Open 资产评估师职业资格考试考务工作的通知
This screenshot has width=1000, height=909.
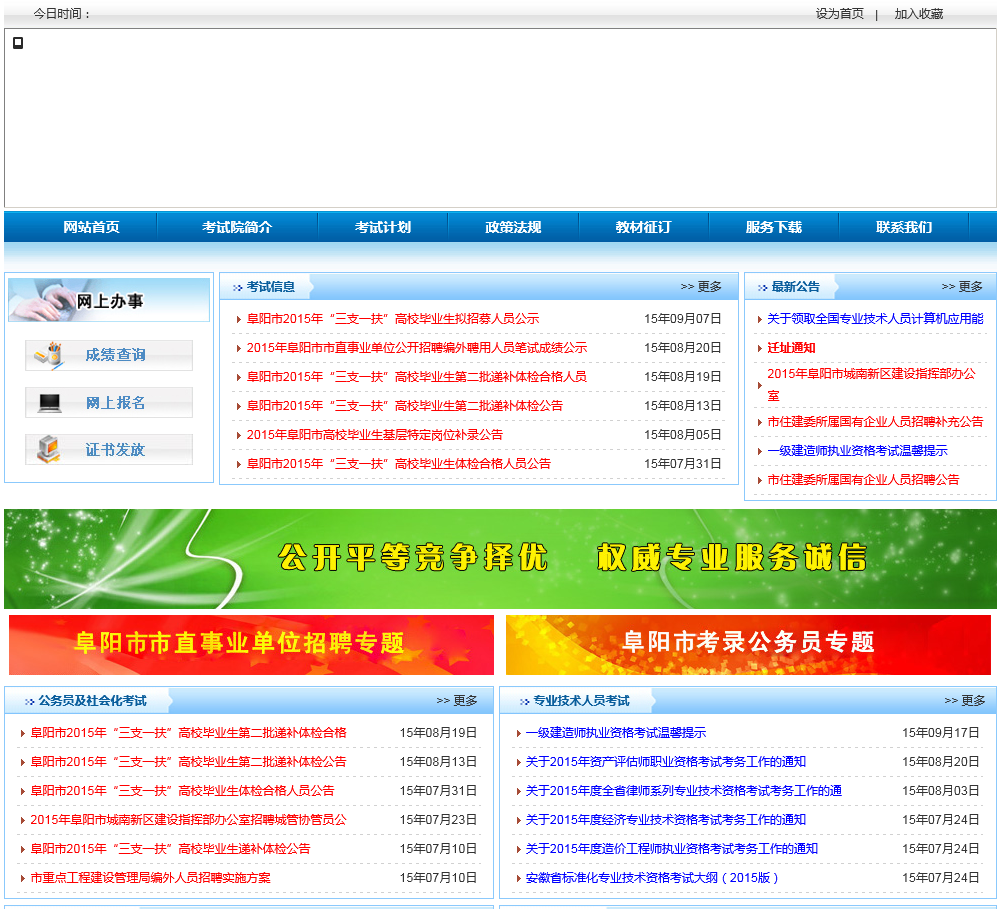[665, 762]
